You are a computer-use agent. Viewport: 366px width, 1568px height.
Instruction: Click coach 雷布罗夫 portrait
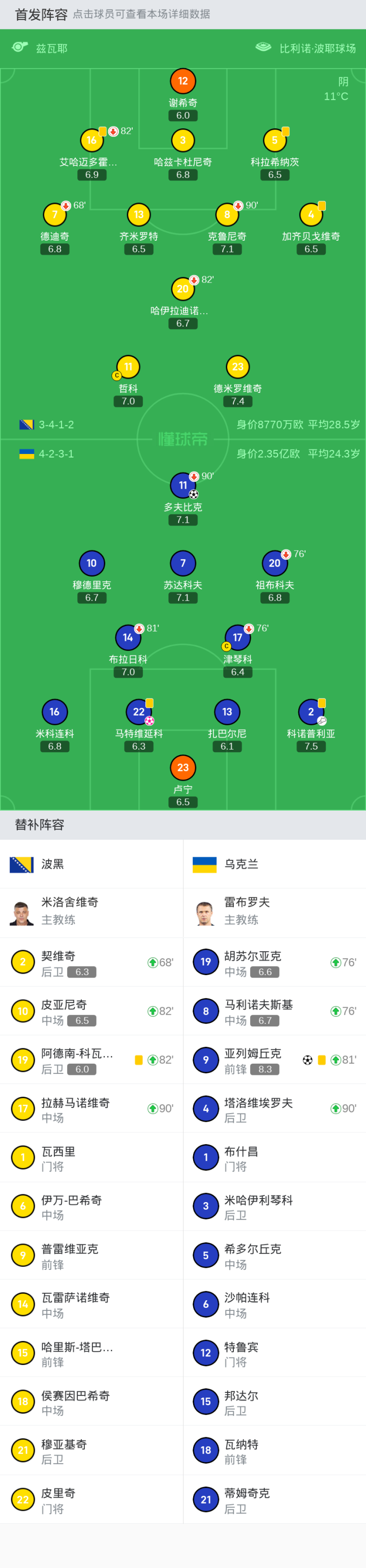click(x=205, y=913)
